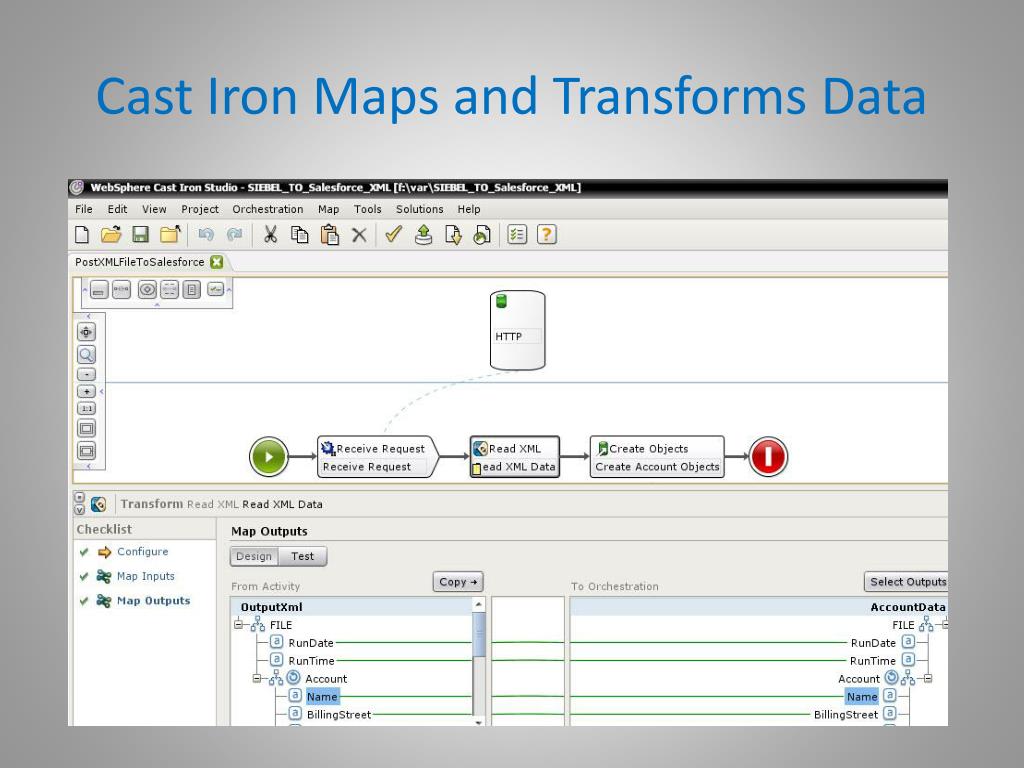
Task: Open the View menu
Action: pyautogui.click(x=154, y=209)
